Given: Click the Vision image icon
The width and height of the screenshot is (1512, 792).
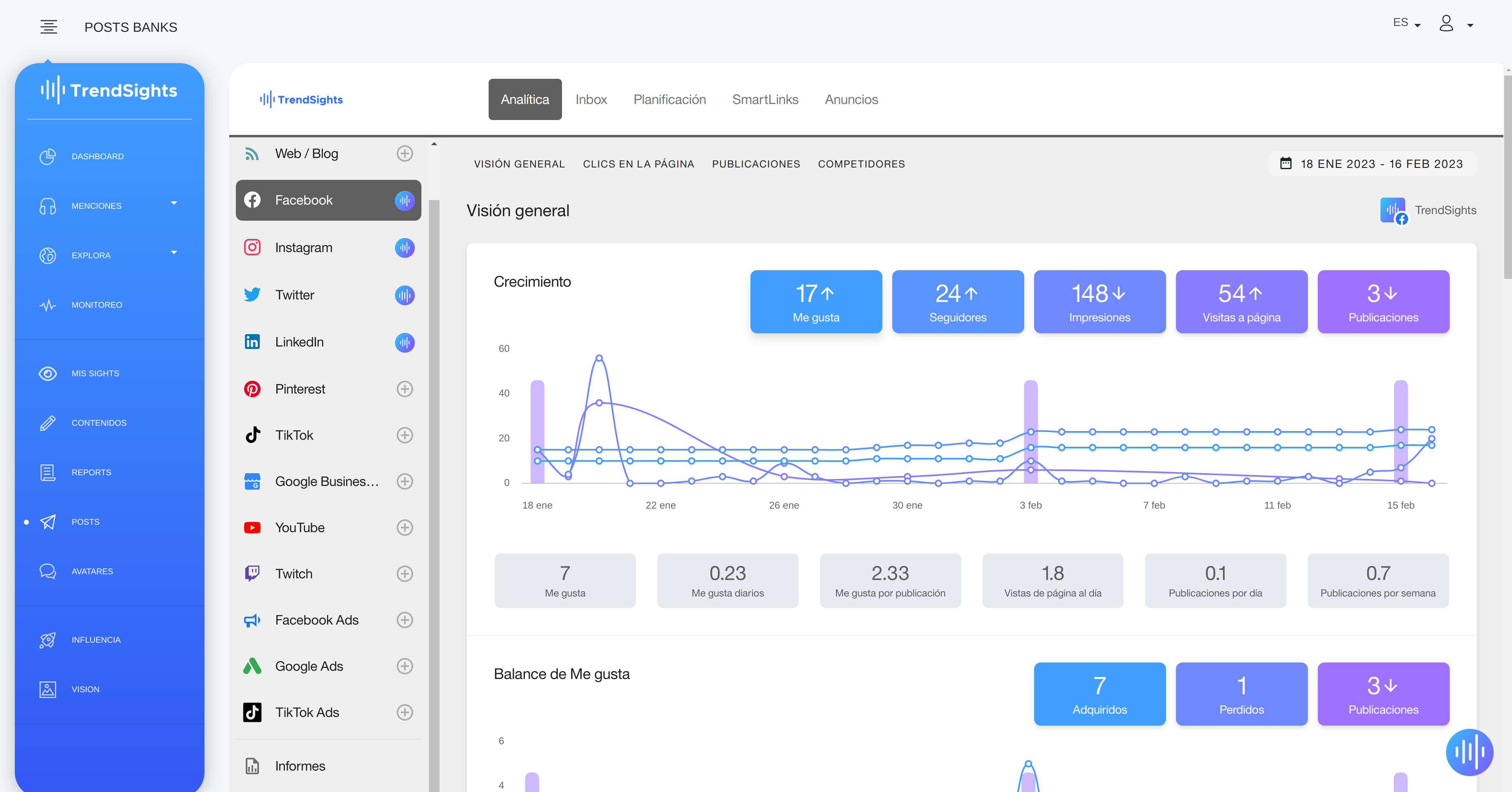Looking at the screenshot, I should click(x=47, y=689).
